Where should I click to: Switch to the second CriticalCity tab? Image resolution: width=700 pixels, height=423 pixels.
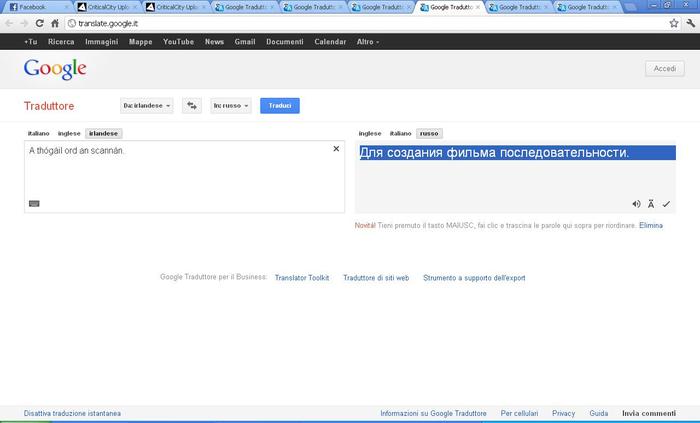tap(175, 7)
